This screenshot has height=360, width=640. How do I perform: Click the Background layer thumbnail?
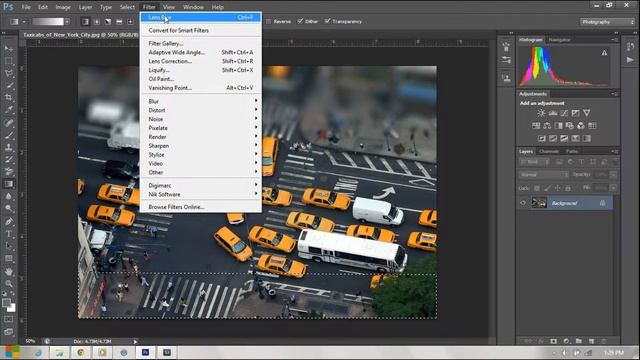(539, 203)
